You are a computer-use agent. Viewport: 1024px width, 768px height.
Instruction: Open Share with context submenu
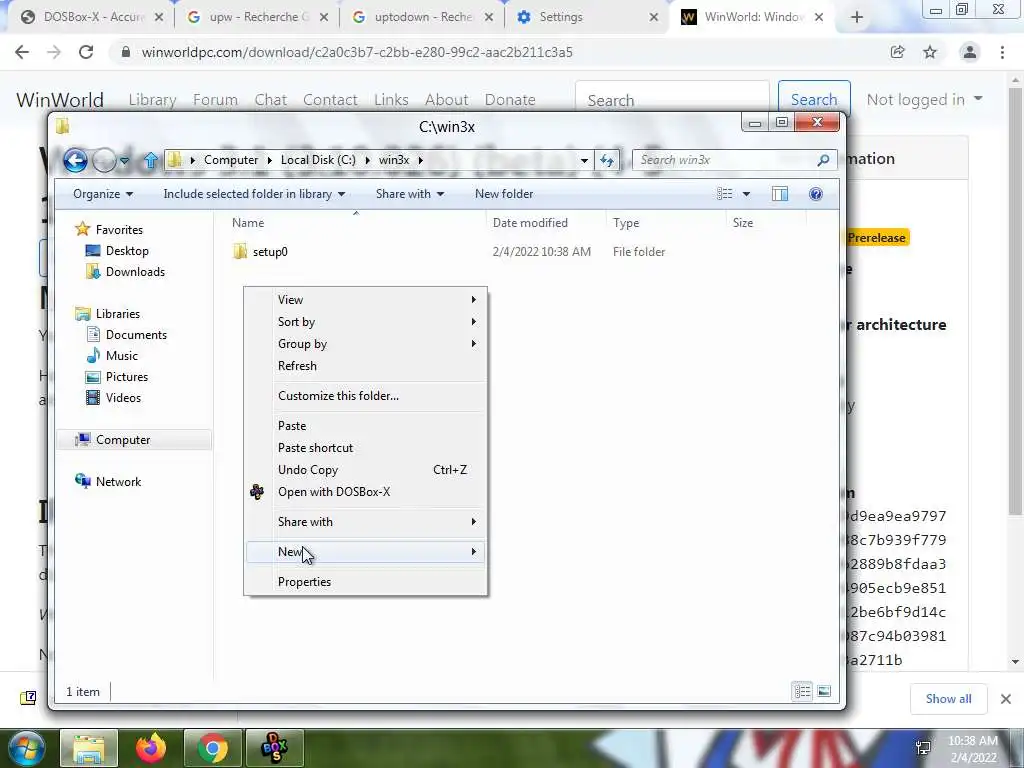[x=366, y=522]
